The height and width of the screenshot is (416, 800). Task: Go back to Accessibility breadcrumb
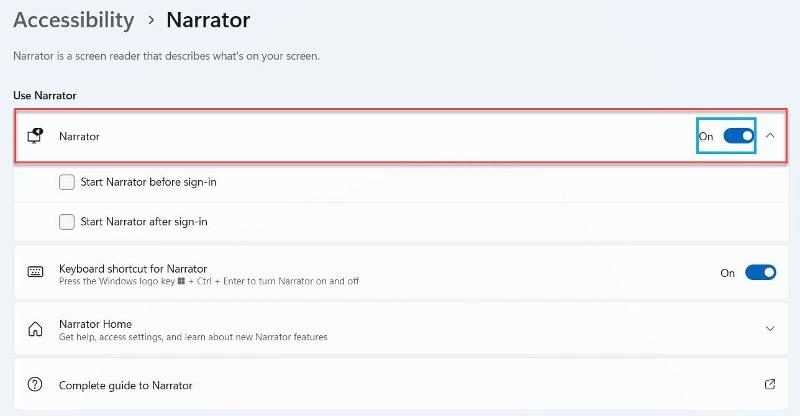click(74, 20)
